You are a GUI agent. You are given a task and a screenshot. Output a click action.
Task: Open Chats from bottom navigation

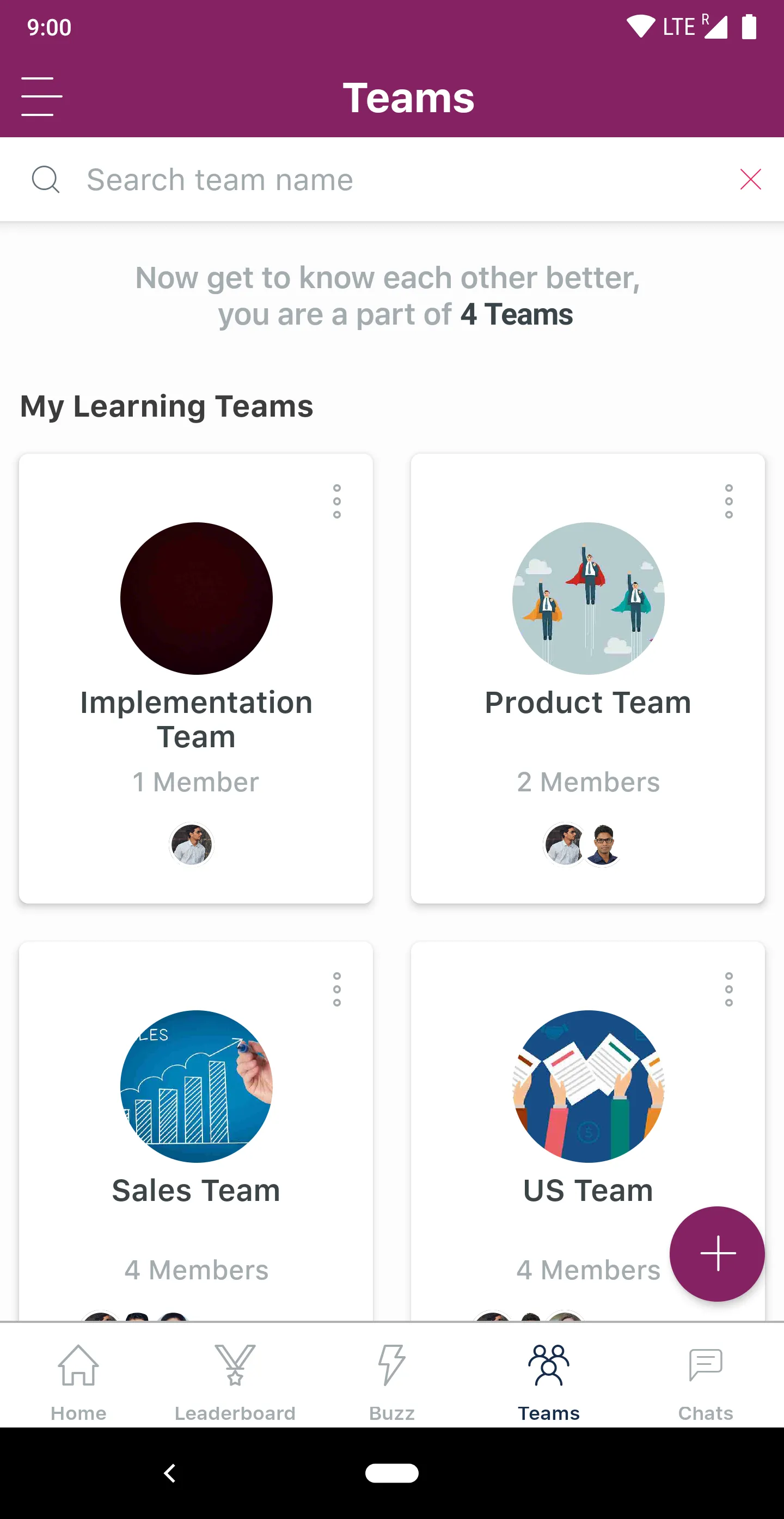click(706, 1380)
